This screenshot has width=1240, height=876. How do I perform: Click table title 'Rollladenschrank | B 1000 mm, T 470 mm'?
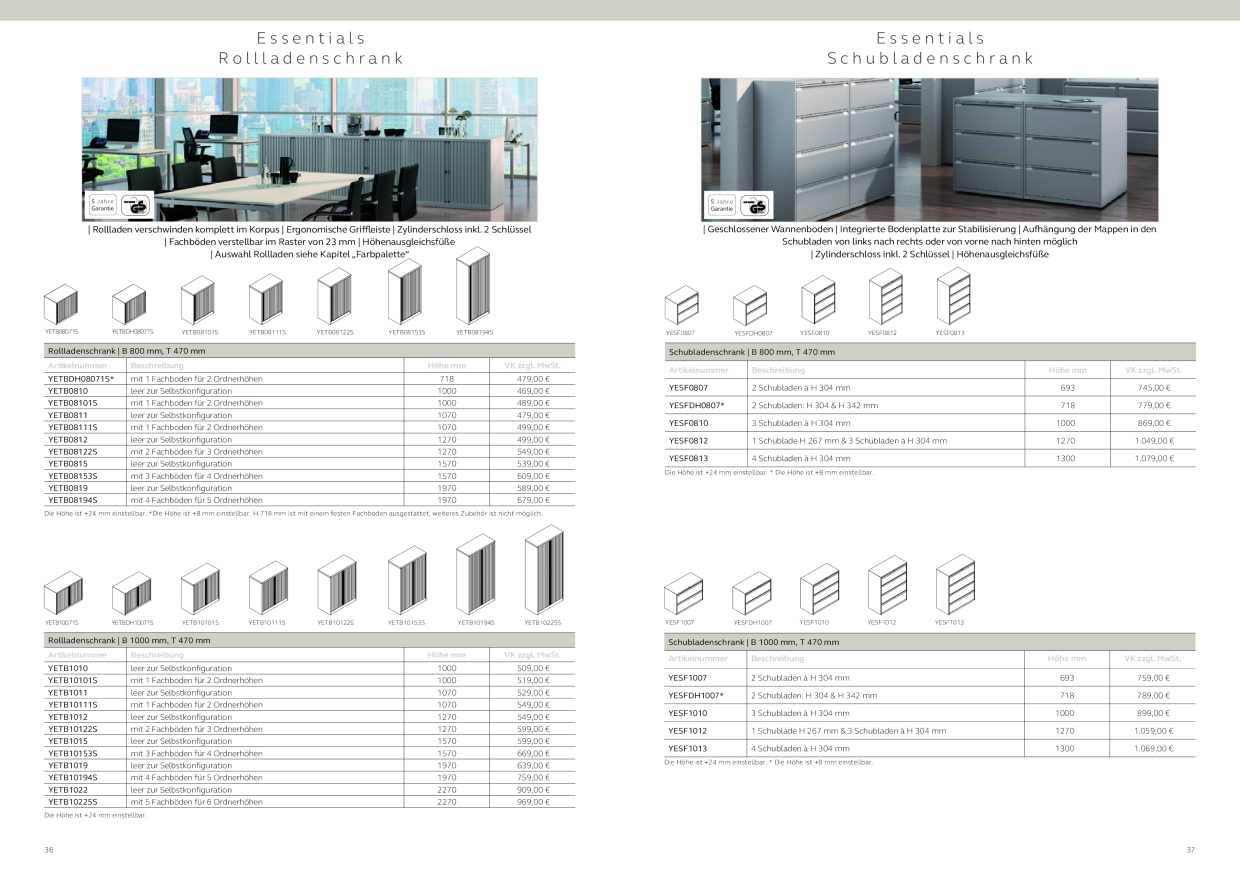point(129,640)
